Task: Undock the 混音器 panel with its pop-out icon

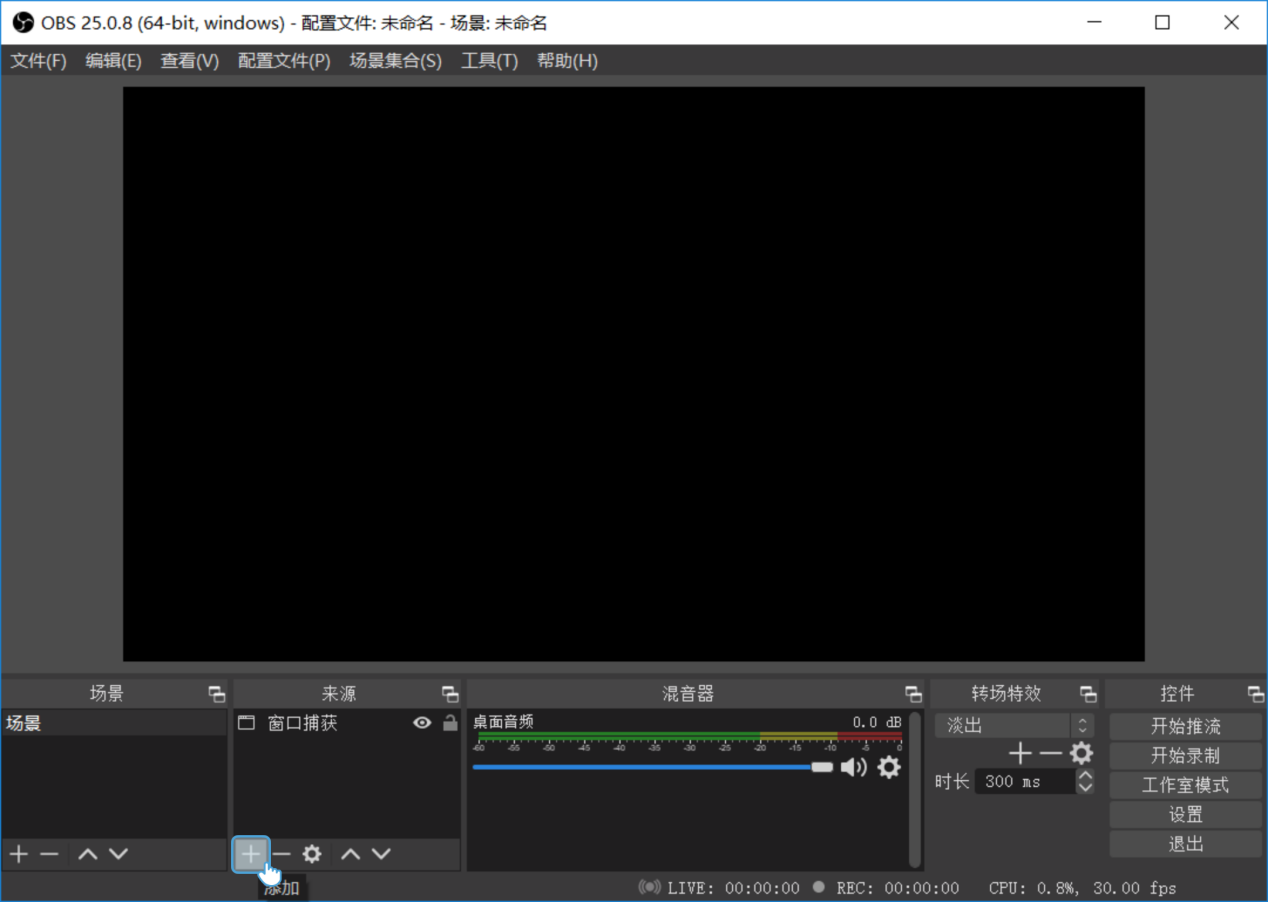Action: tap(913, 694)
